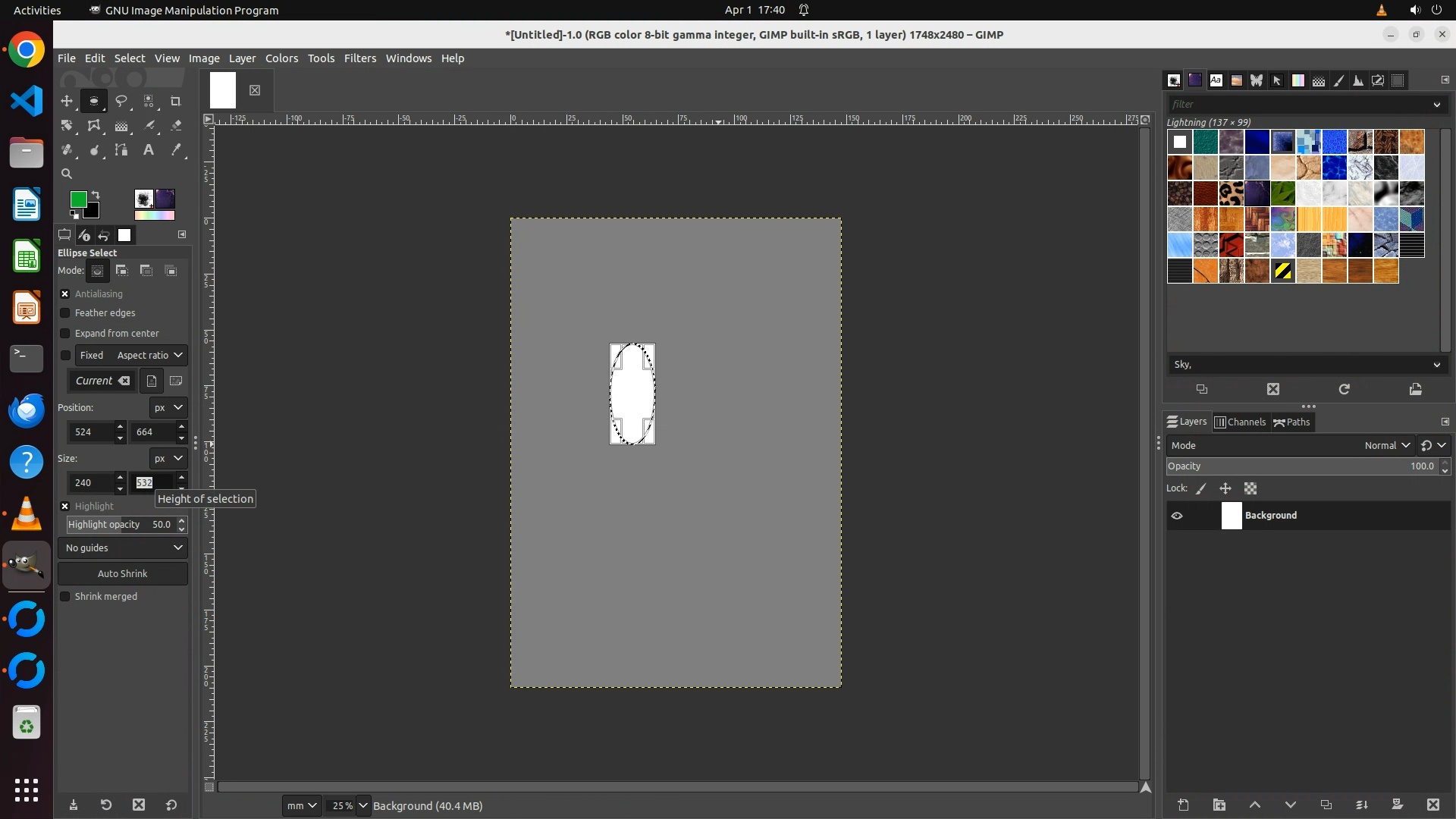This screenshot has width=1456, height=819.
Task: Open the layer Mode Normal dropdown
Action: (1386, 446)
